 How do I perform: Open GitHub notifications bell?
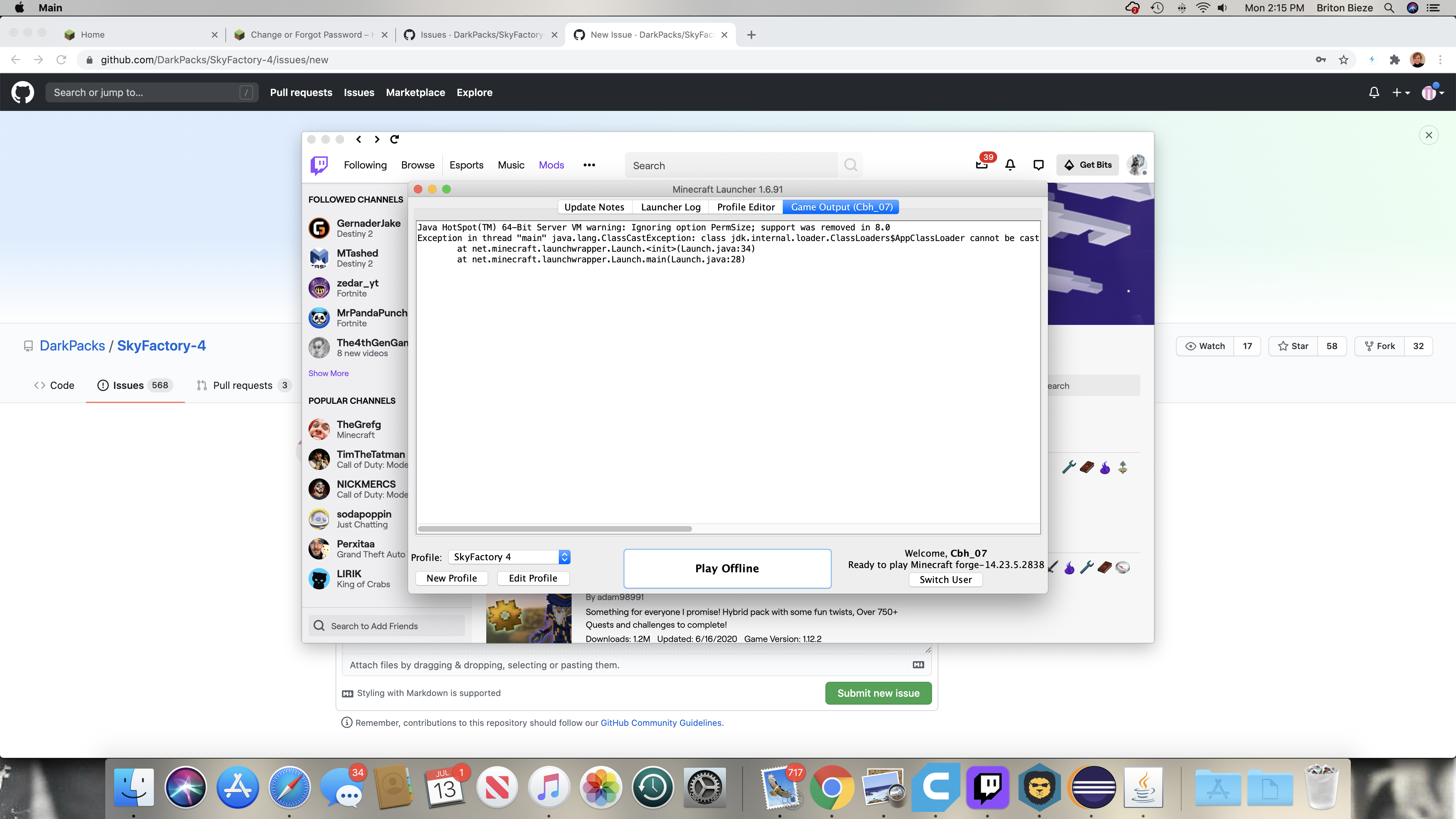1374,92
